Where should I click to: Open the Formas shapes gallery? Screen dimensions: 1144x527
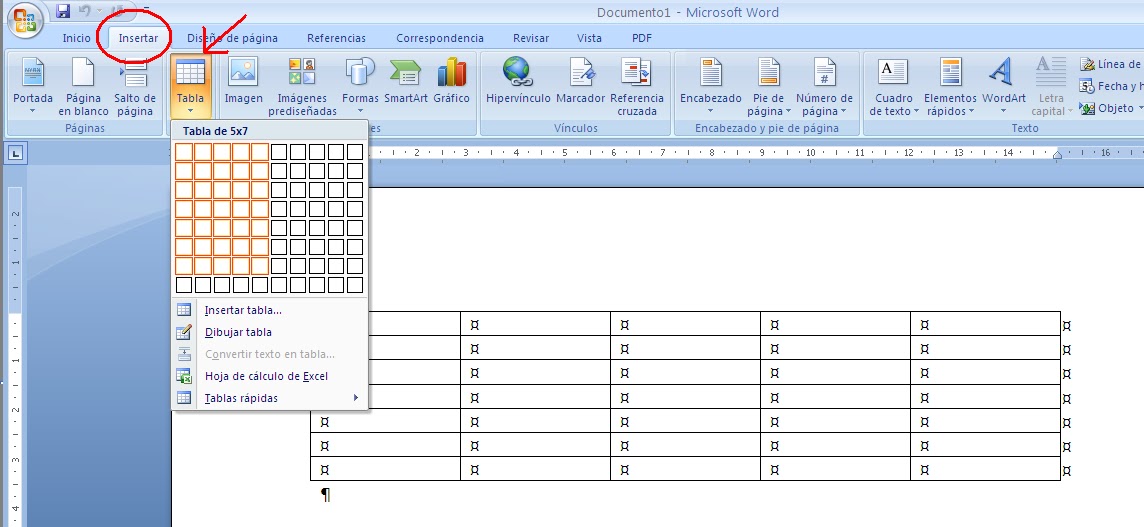coord(360,86)
